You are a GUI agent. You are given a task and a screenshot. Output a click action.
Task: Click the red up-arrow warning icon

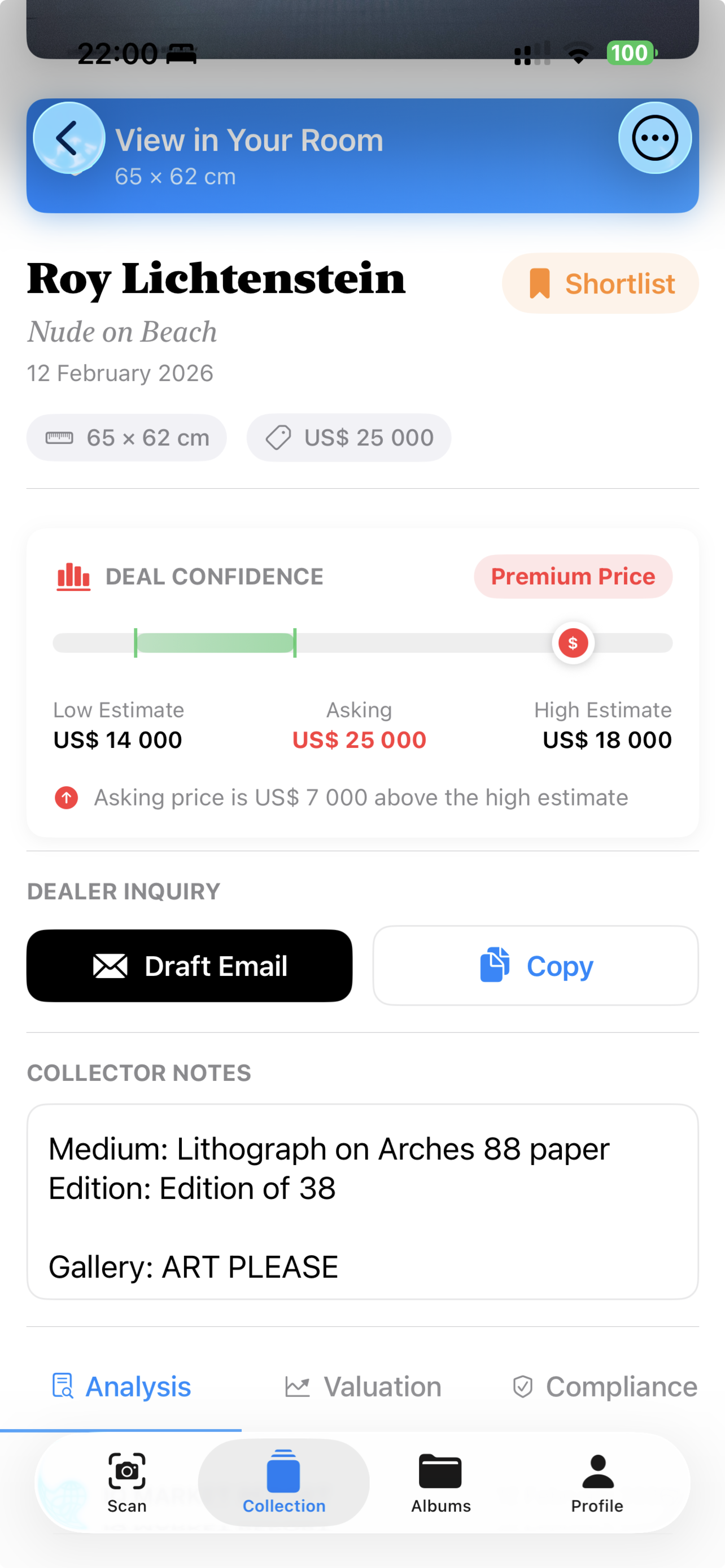pos(67,798)
